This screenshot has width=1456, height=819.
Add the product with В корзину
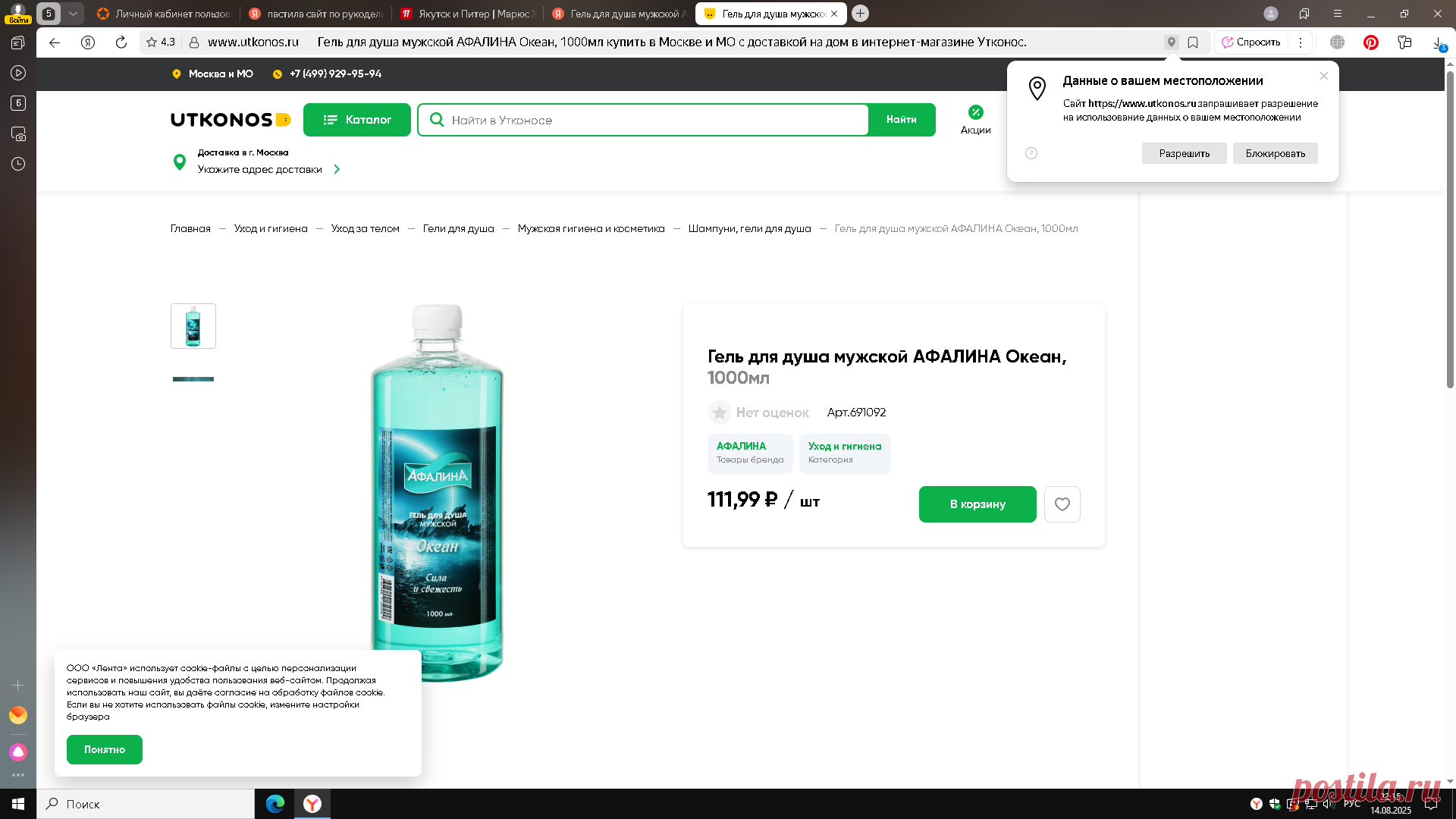pos(977,504)
